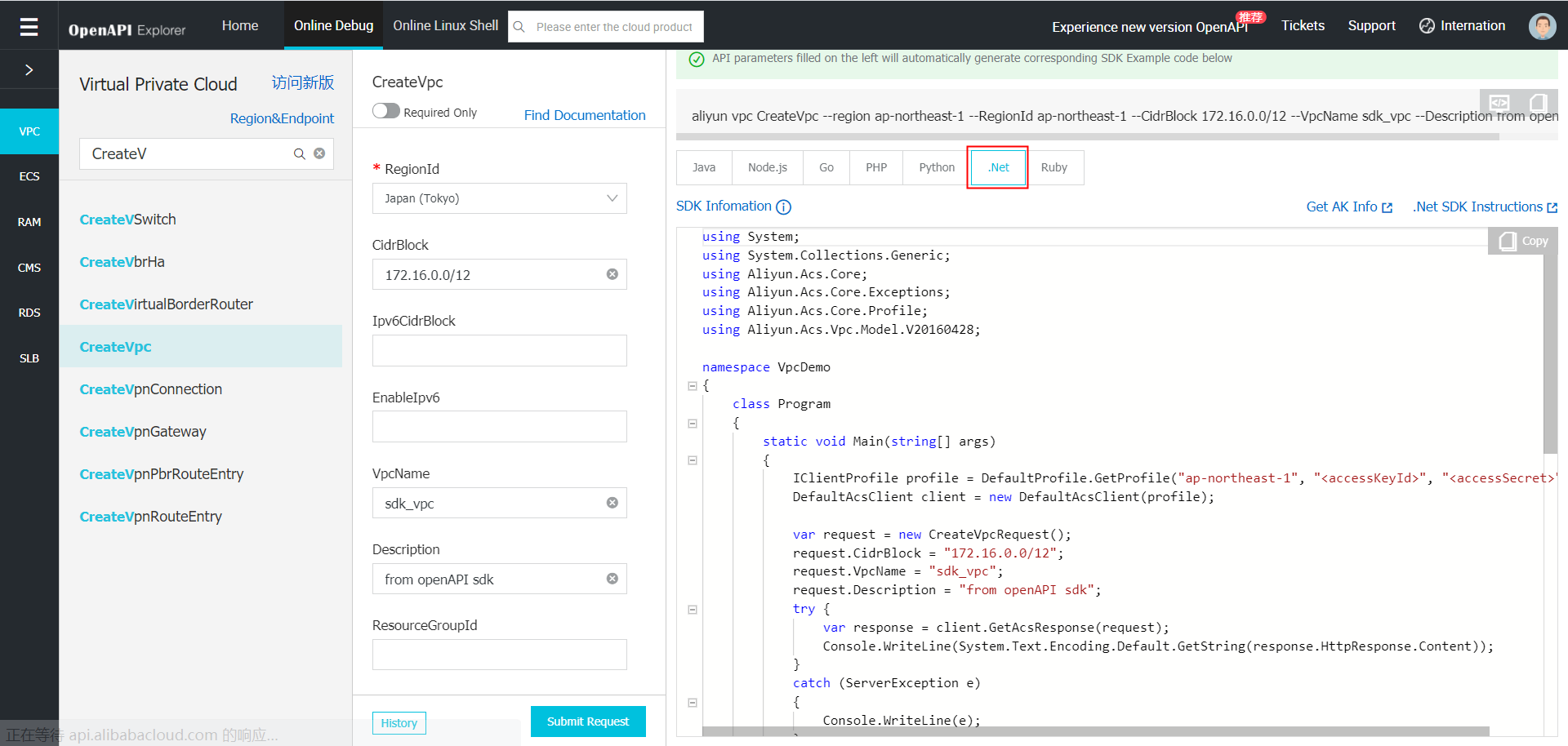Viewport: 1568px width, 746px height.
Task: Open the hamburger main menu
Action: (x=29, y=26)
